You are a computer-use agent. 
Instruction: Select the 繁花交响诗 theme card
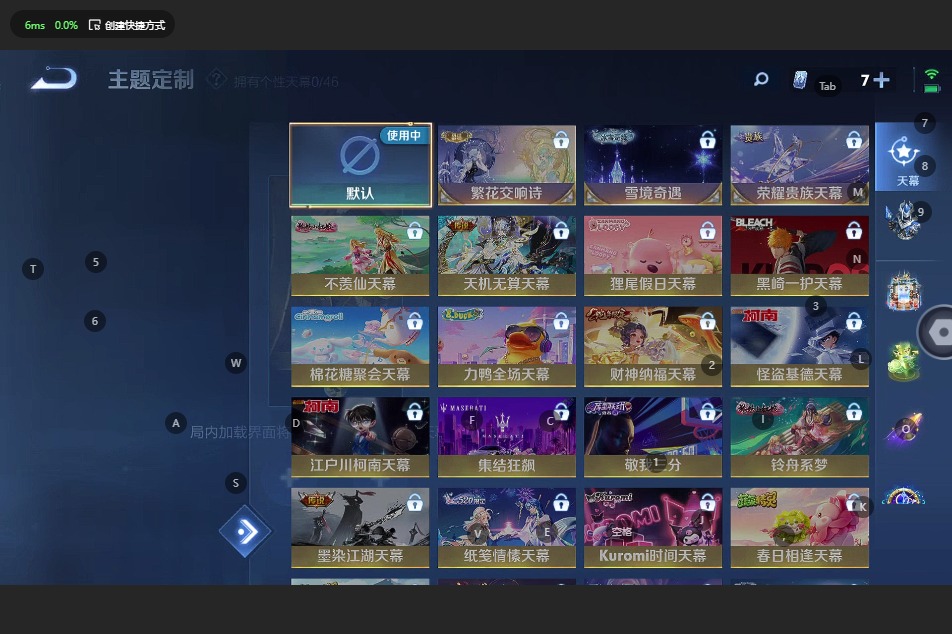click(x=506, y=165)
